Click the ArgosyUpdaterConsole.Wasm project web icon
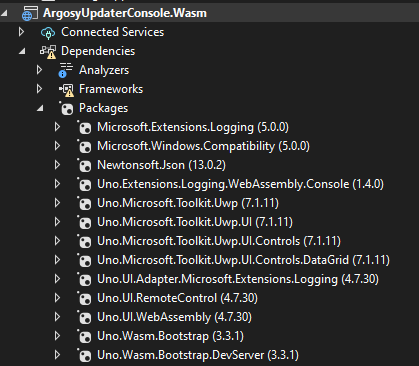The width and height of the screenshot is (419, 366). click(x=30, y=13)
